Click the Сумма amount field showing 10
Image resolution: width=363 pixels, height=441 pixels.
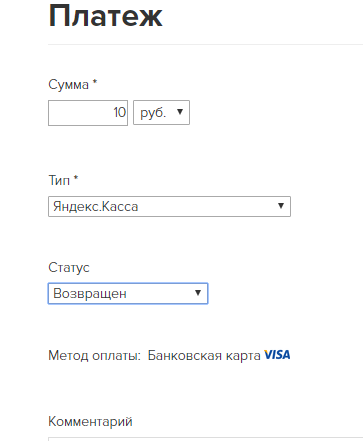pyautogui.click(x=88, y=113)
